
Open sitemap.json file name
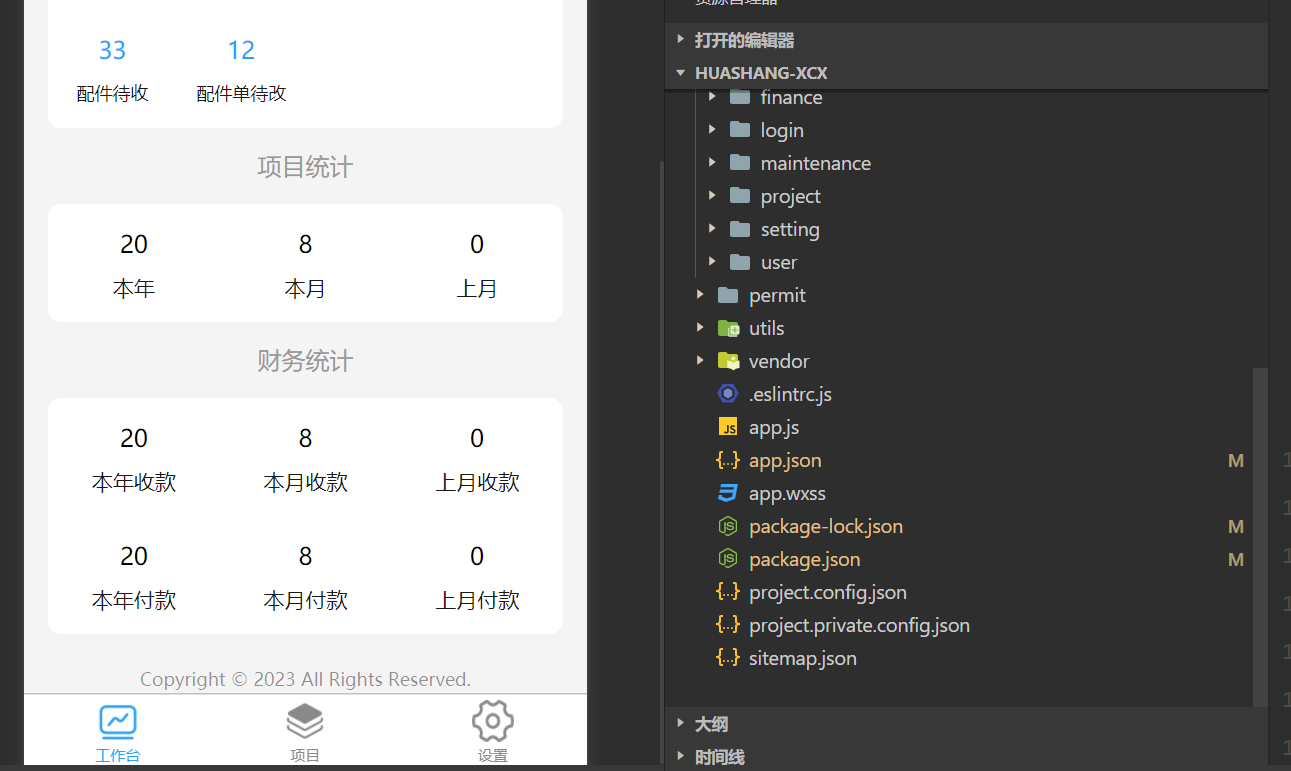point(803,658)
